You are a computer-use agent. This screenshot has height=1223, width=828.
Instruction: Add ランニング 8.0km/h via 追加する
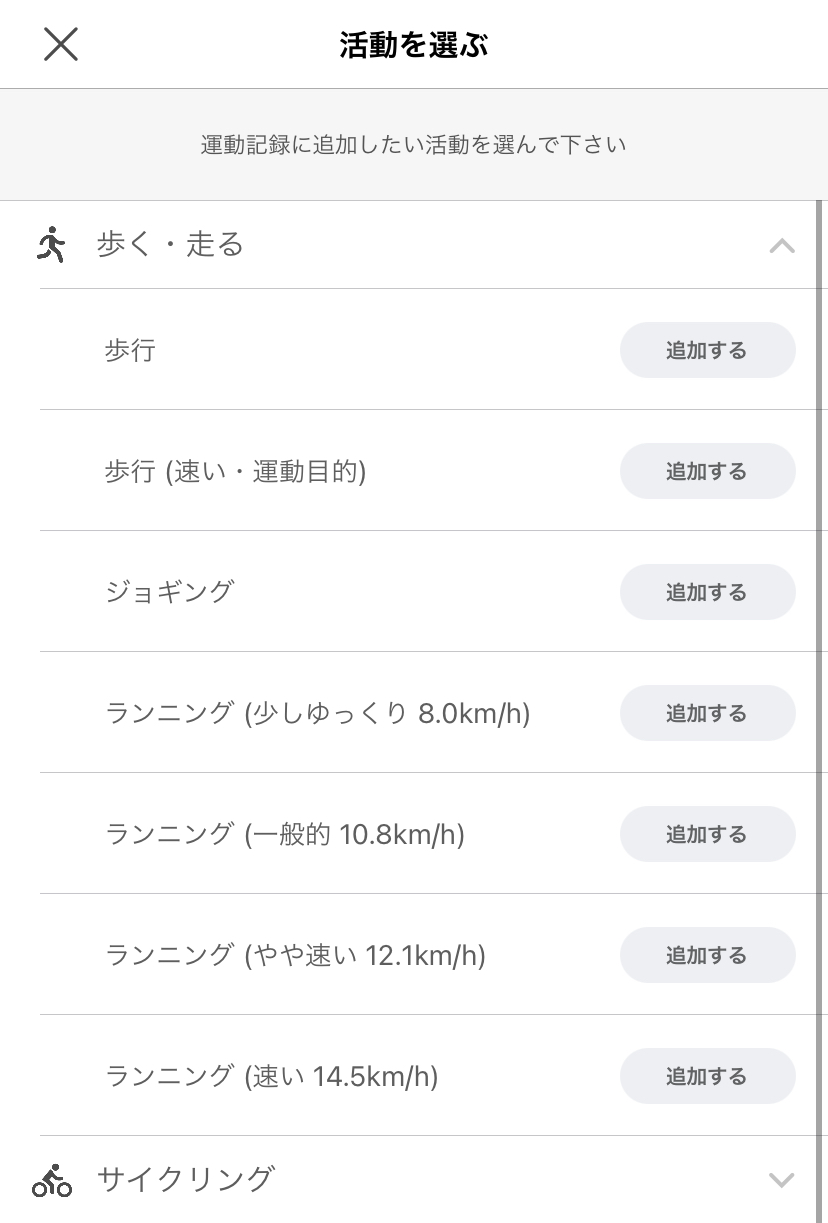coord(707,713)
